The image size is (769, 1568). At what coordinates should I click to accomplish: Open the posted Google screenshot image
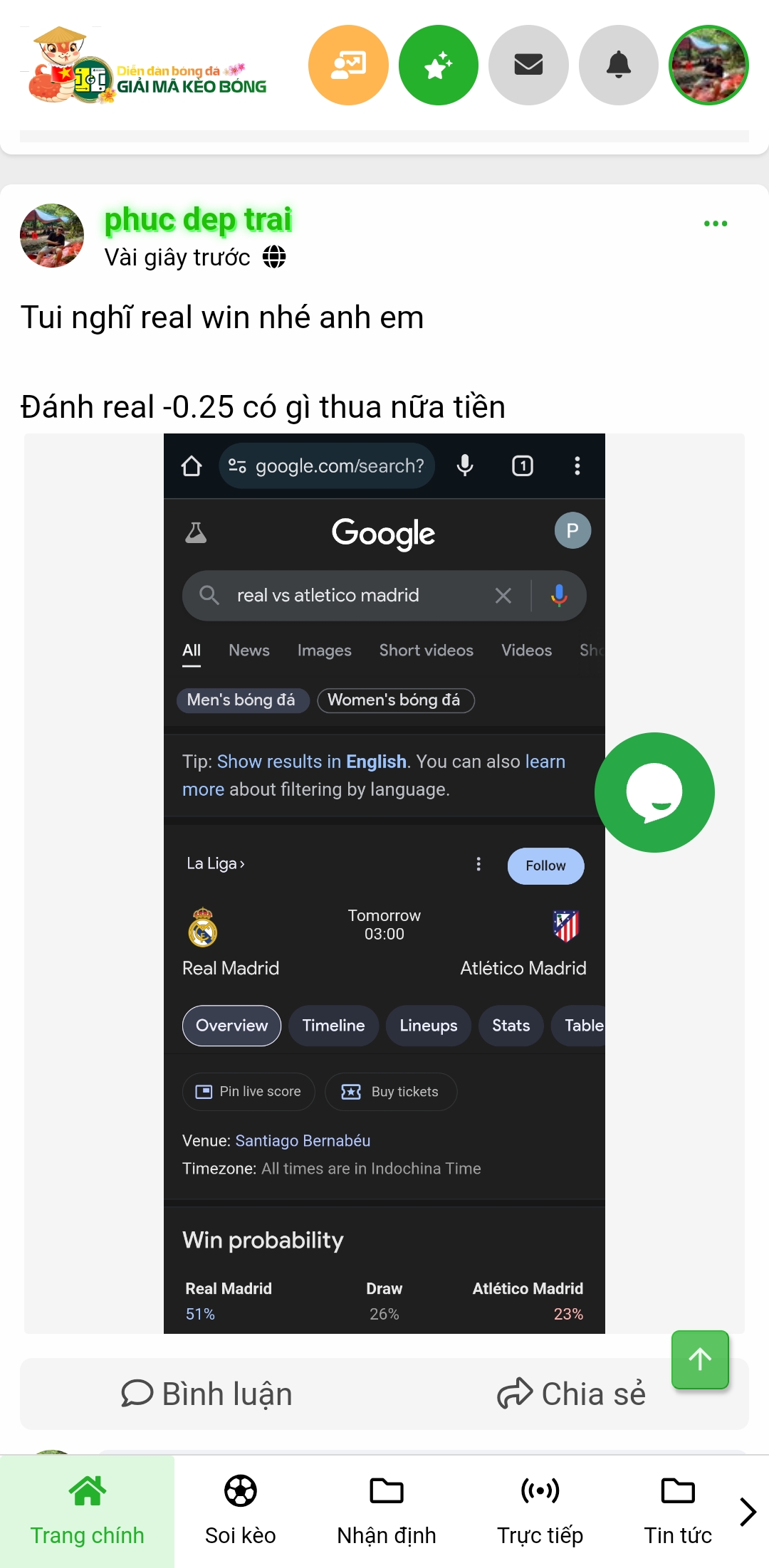coord(384,883)
